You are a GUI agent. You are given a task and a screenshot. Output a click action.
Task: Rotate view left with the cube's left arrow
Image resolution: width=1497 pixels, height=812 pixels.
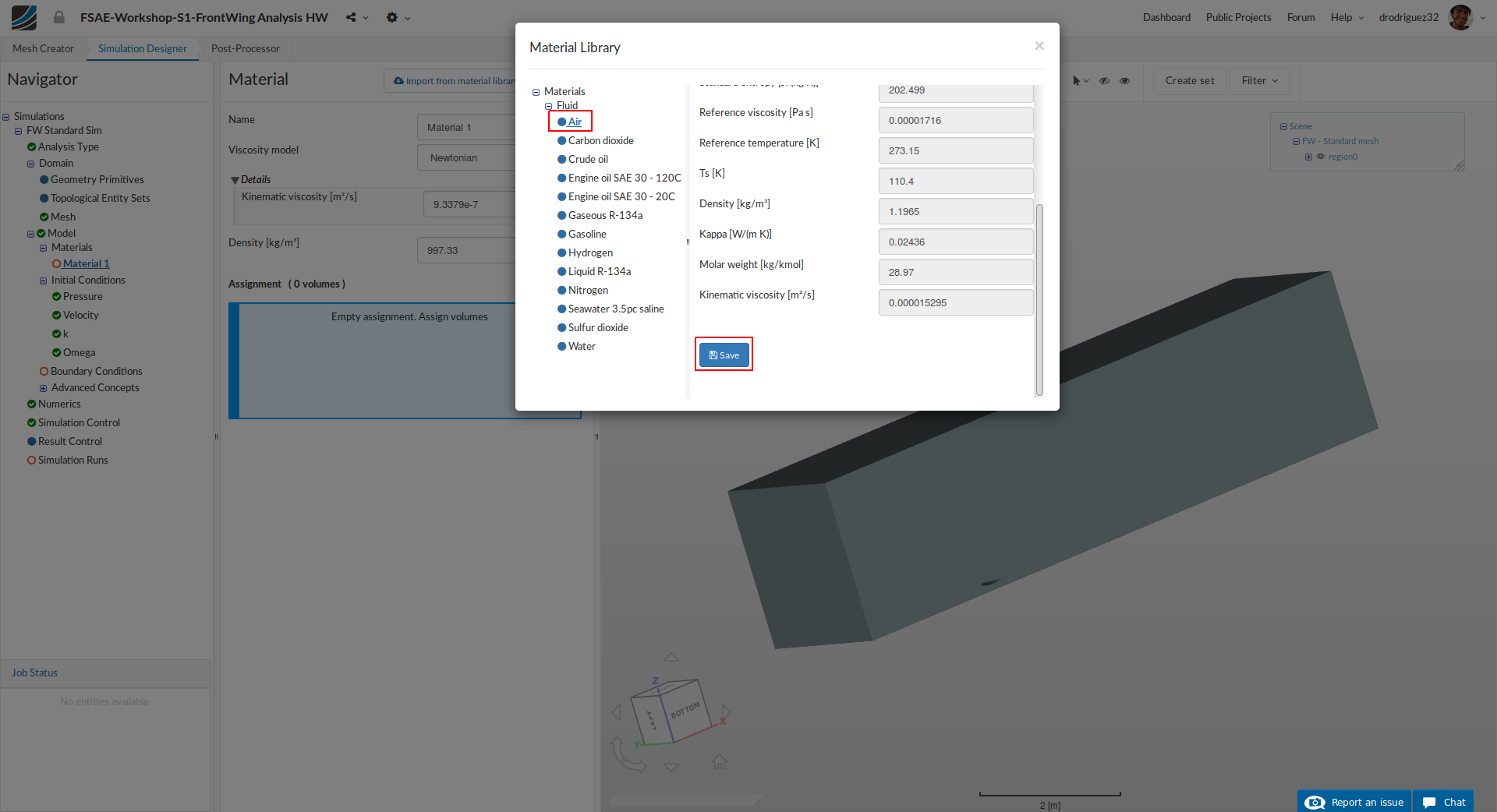pos(617,712)
